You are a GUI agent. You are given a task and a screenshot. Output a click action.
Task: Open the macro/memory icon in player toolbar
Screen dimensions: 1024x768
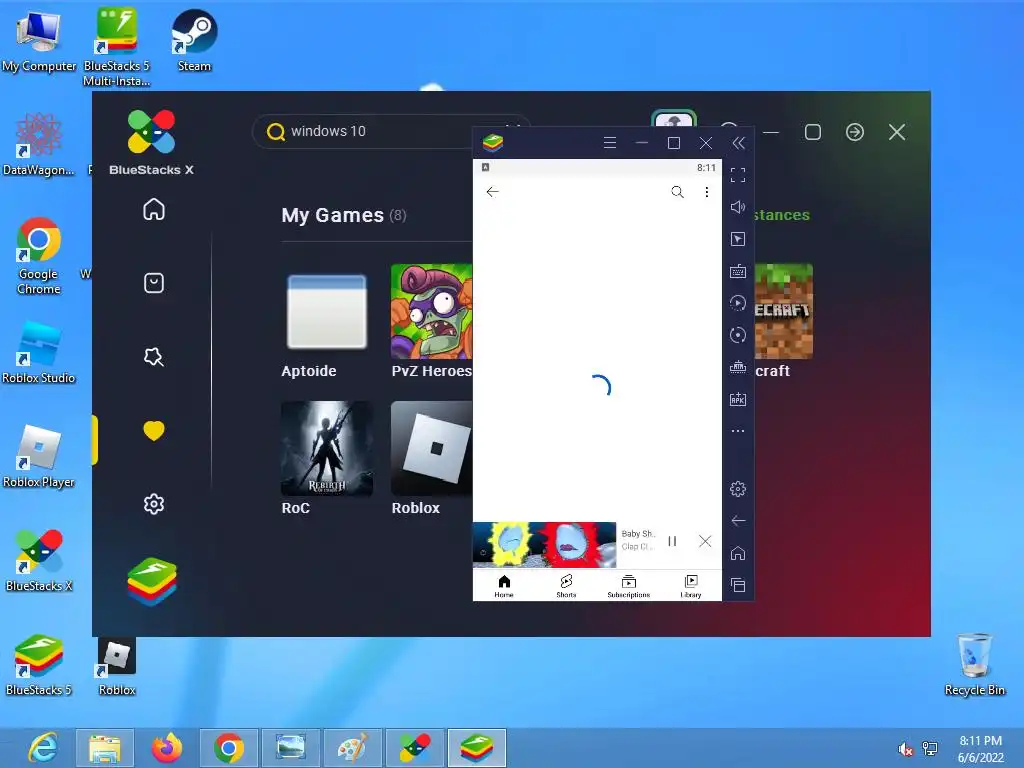coord(738,367)
